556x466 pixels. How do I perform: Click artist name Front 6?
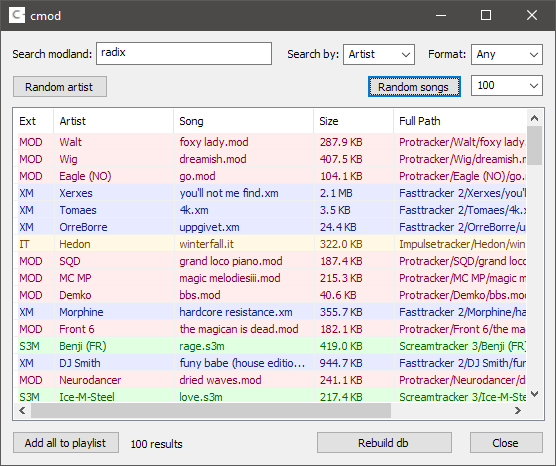point(77,329)
